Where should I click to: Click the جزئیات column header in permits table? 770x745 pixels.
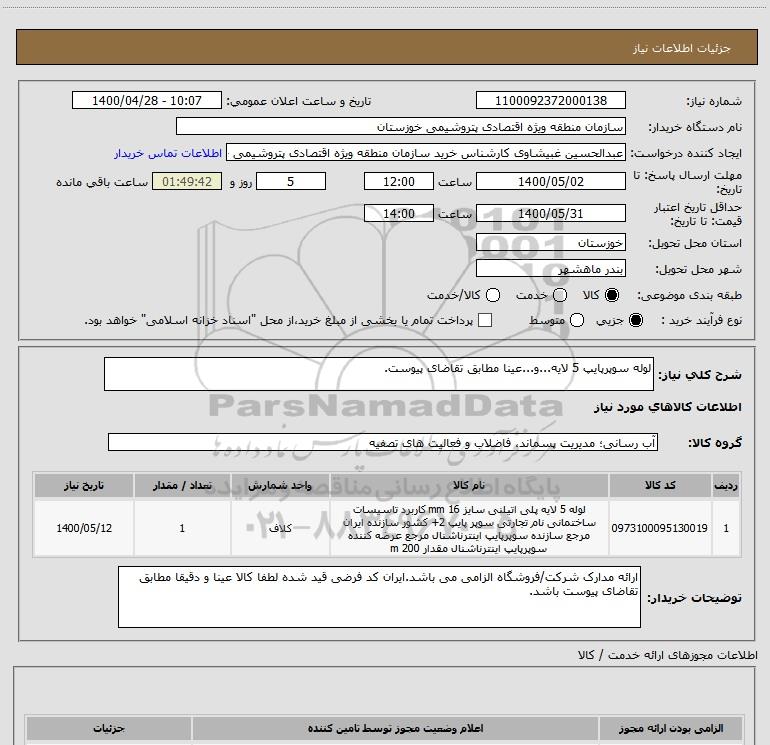pos(109,728)
